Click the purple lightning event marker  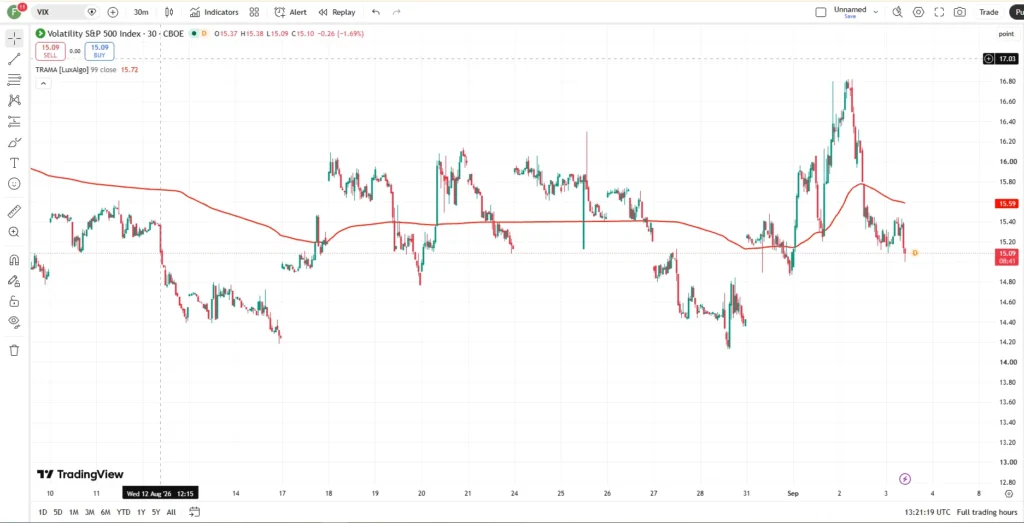(x=904, y=479)
